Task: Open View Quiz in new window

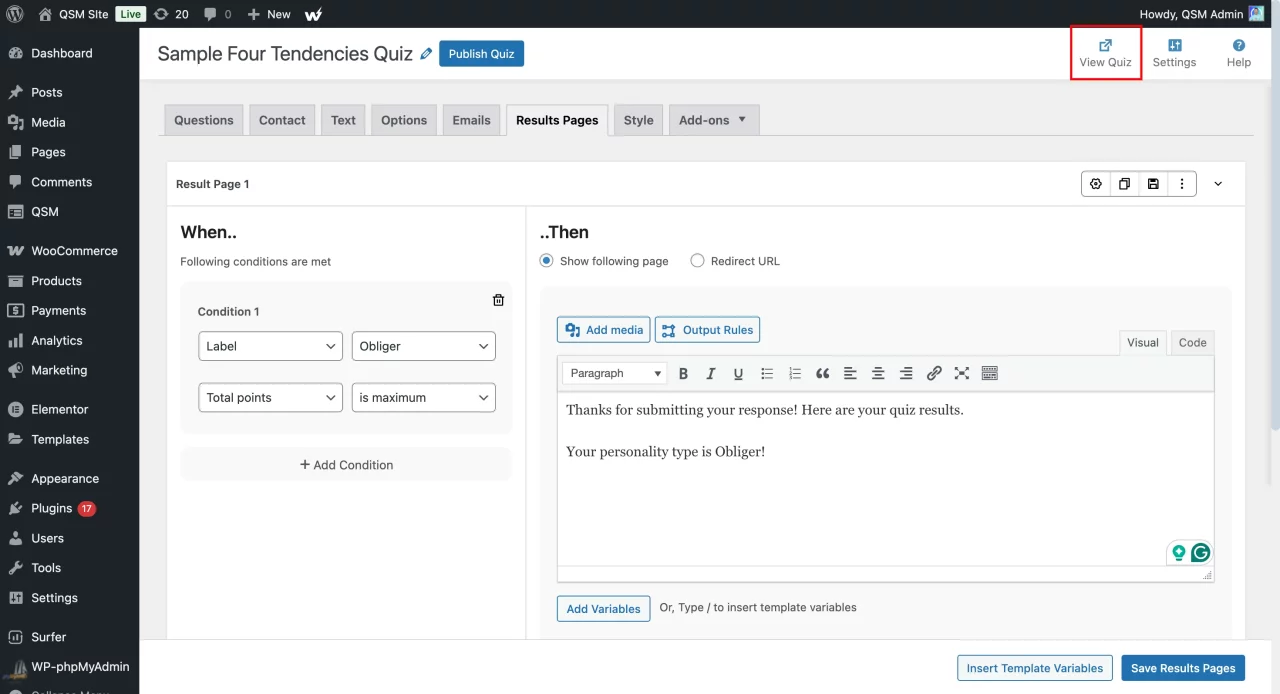Action: 1105,53
